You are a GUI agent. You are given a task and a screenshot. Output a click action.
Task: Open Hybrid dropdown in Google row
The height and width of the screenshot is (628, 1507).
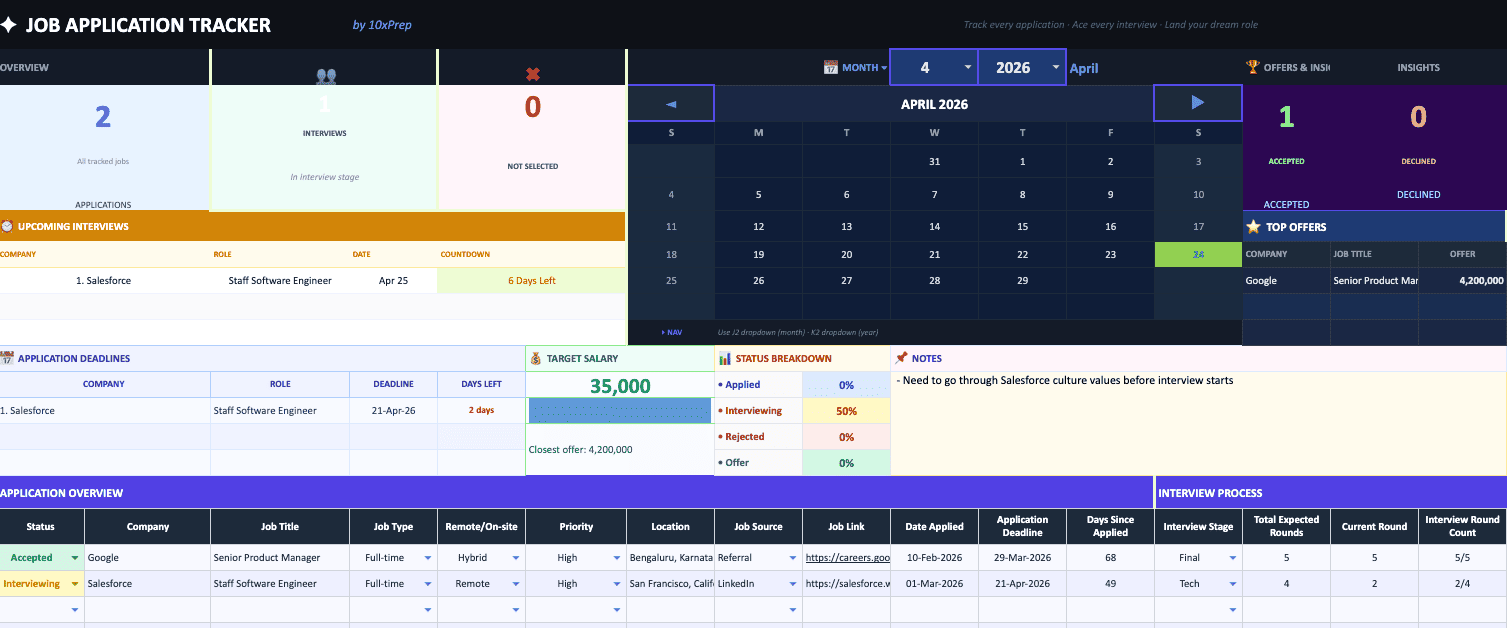(x=516, y=558)
